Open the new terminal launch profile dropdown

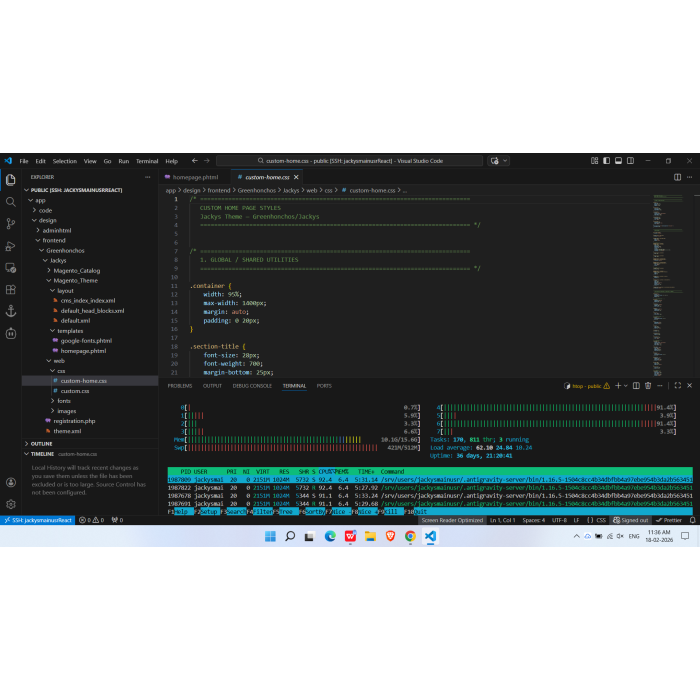click(626, 385)
